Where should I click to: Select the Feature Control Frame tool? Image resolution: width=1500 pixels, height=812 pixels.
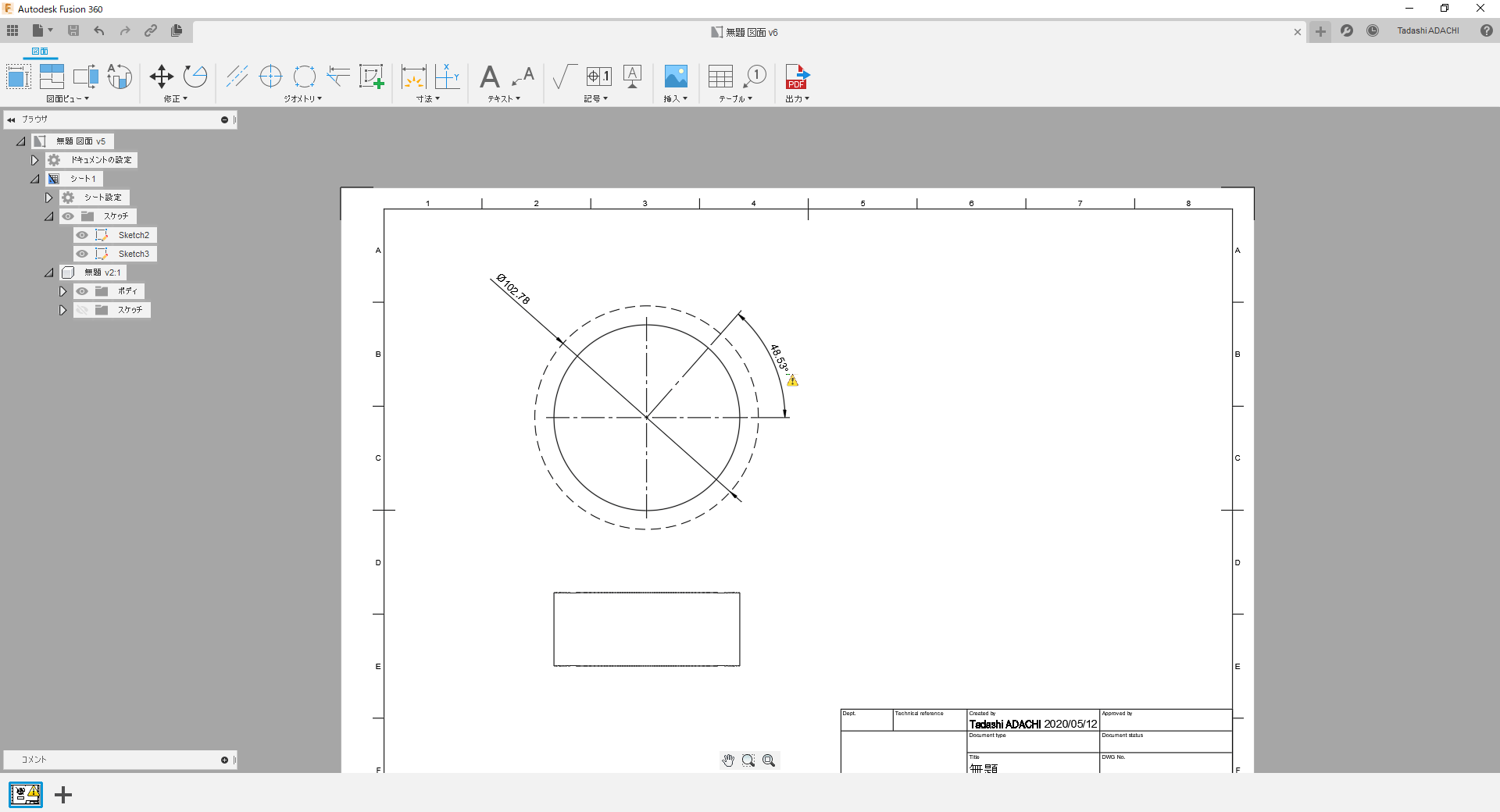point(598,77)
